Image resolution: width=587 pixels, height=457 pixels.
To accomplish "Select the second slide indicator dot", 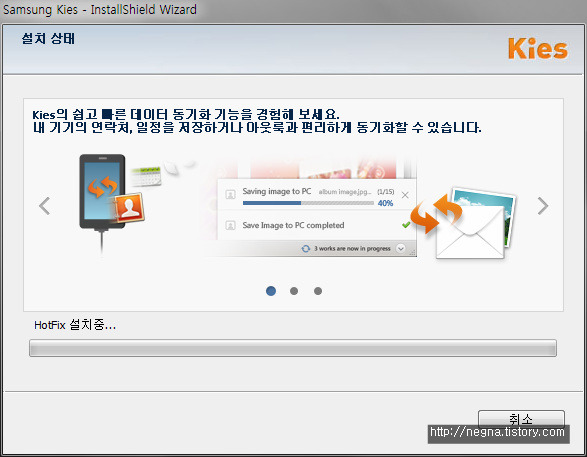I will coord(294,291).
